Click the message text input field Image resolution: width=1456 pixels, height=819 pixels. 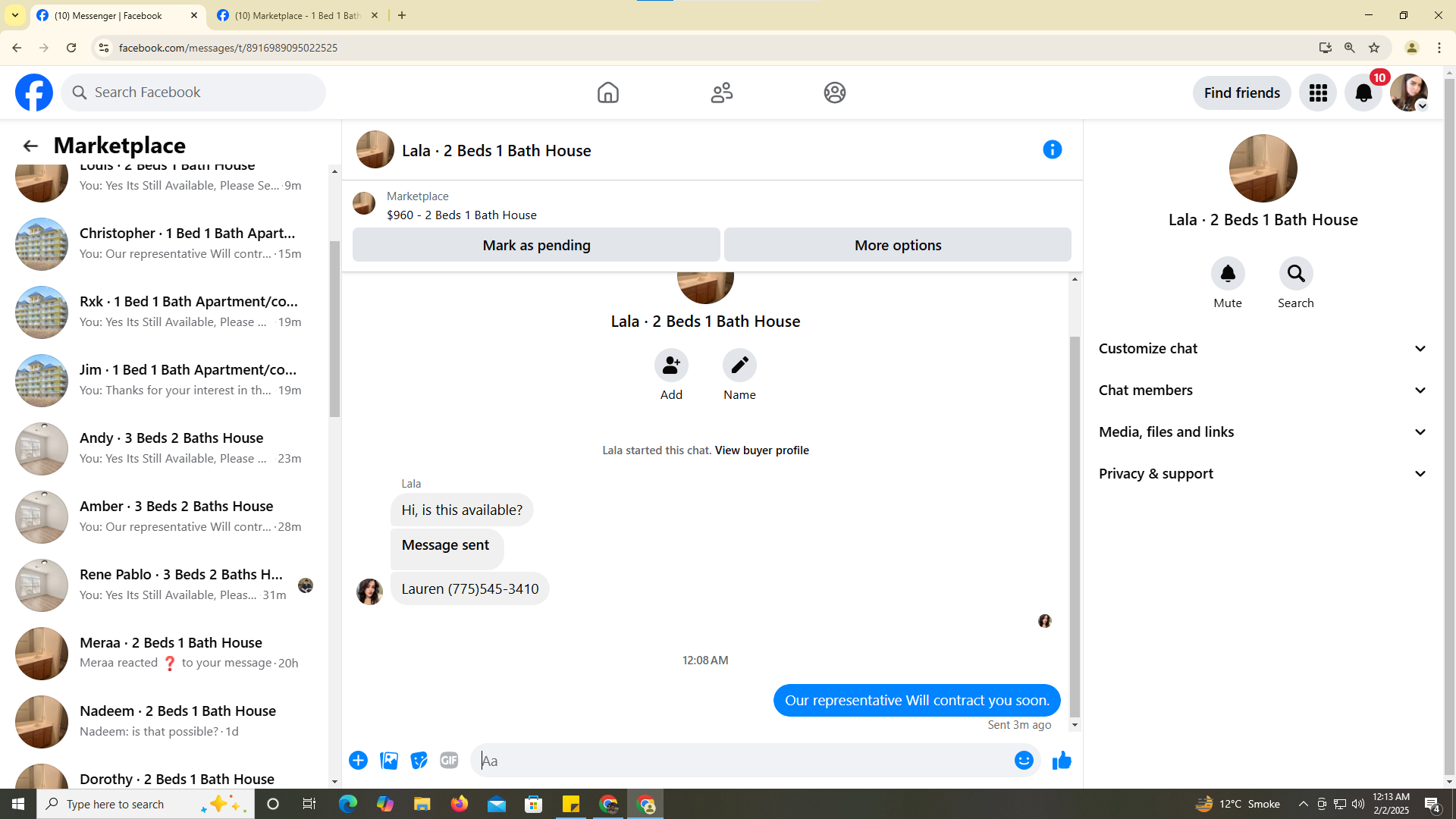(x=743, y=761)
